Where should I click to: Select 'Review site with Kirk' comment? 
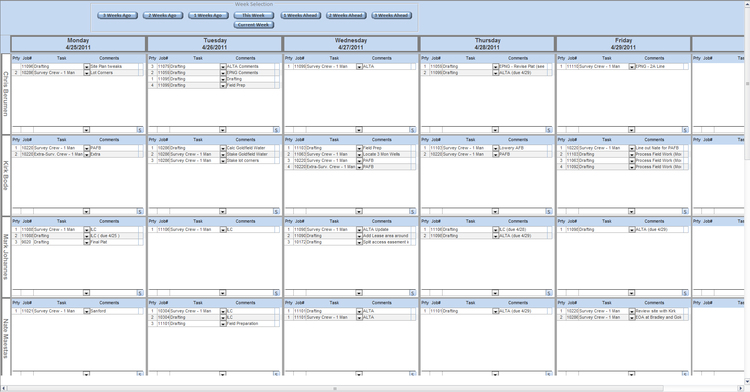click(659, 311)
